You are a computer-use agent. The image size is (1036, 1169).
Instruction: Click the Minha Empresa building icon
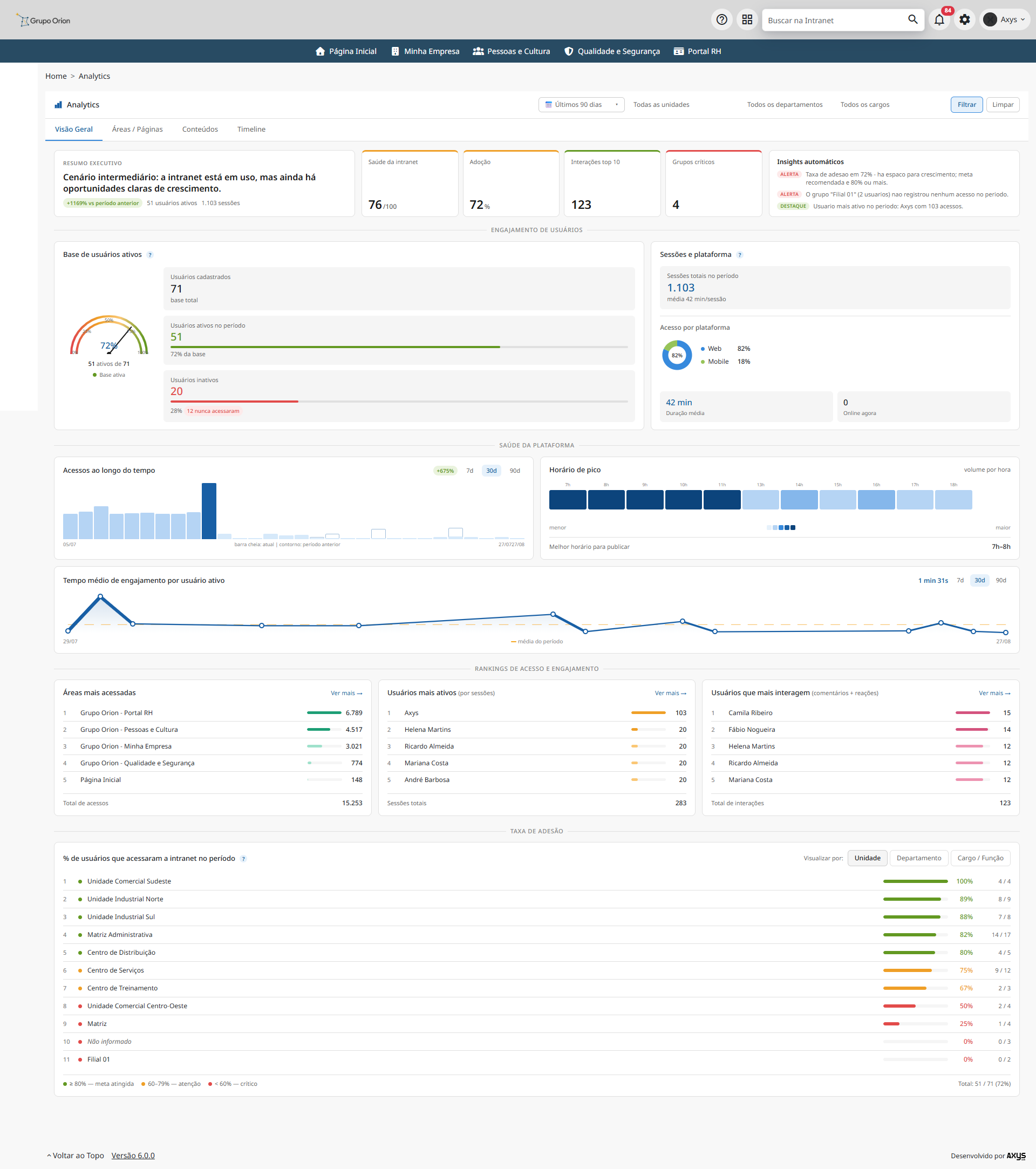tap(395, 51)
